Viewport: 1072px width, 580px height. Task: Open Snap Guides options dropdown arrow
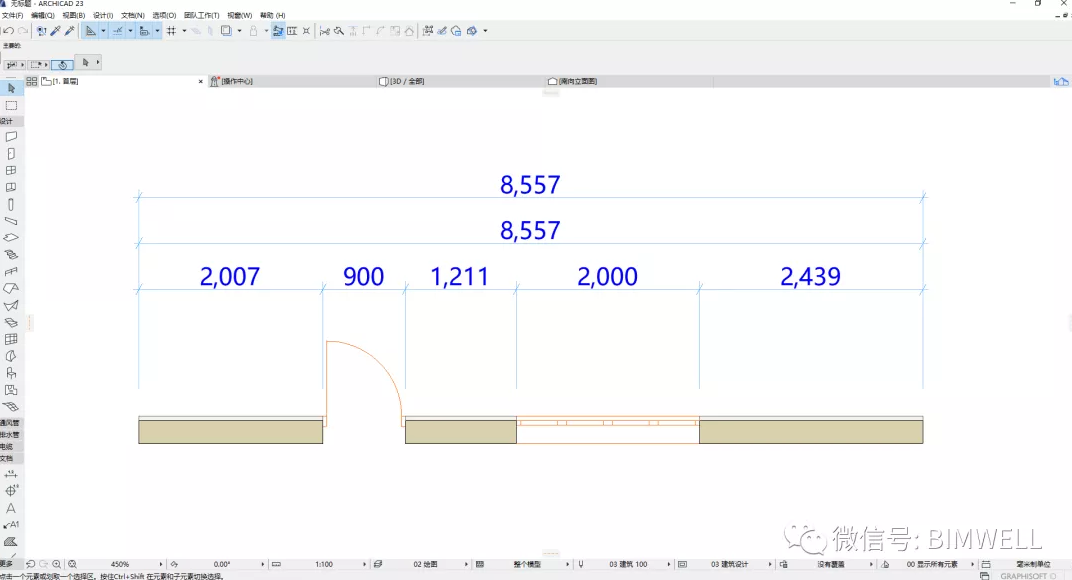click(131, 31)
